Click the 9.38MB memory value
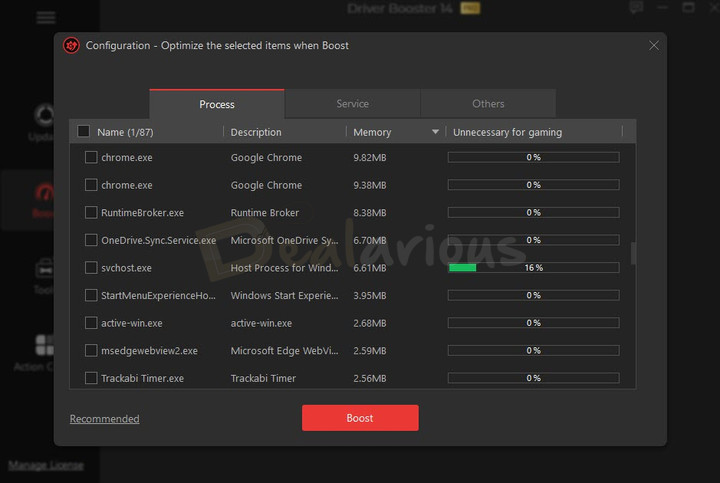Viewport: 720px width, 483px height. click(x=370, y=185)
